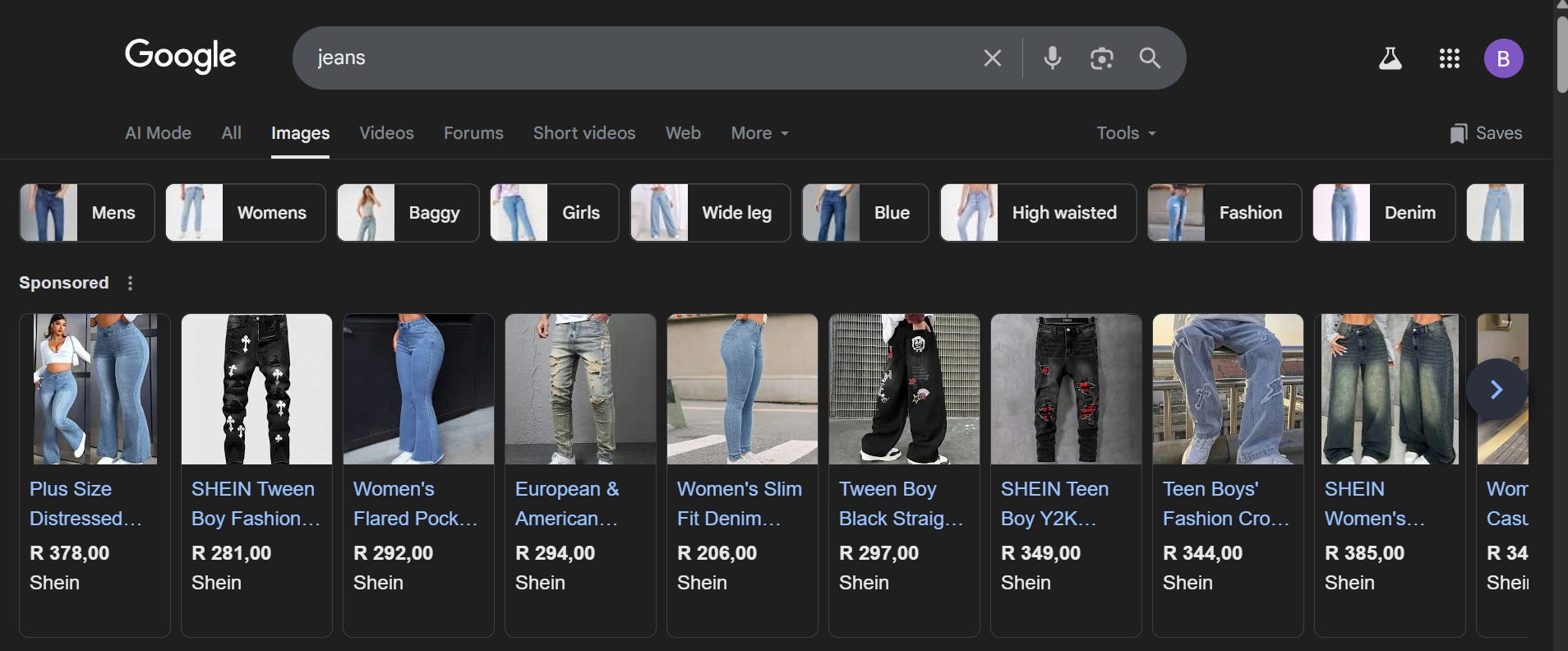The height and width of the screenshot is (651, 1568).
Task: Open the Google apps grid icon
Action: pyautogui.click(x=1449, y=58)
